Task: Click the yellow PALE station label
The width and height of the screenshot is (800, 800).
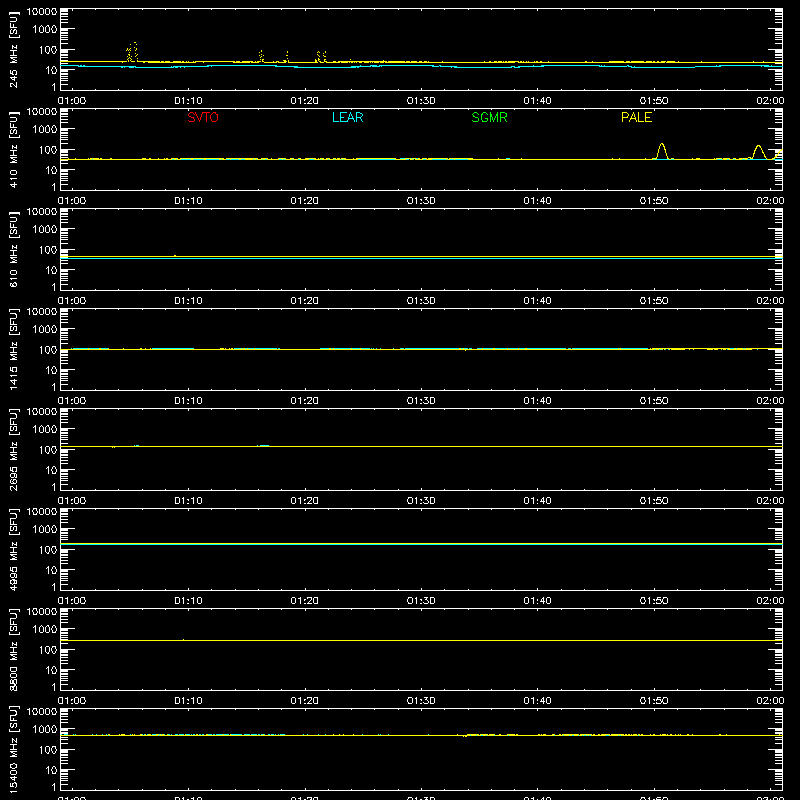Action: coord(636,117)
